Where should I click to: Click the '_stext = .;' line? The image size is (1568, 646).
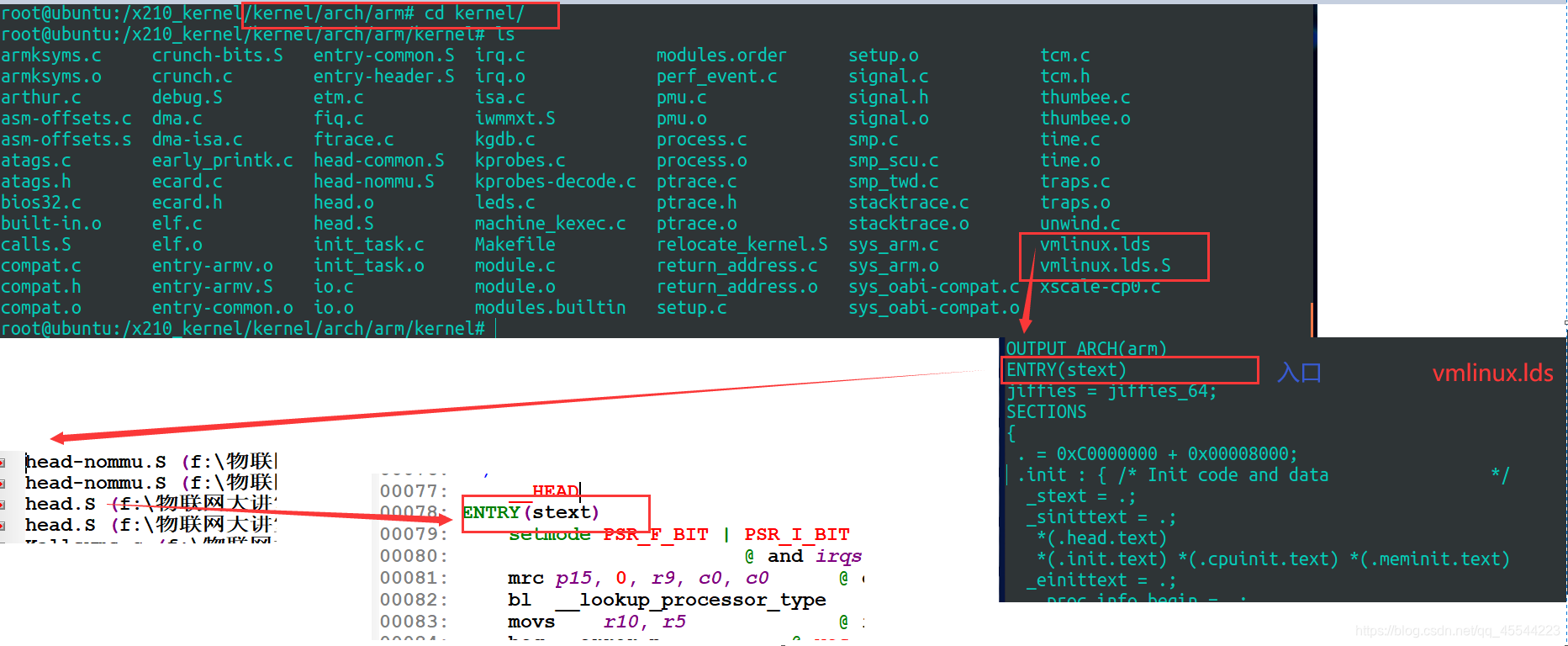point(1081,496)
